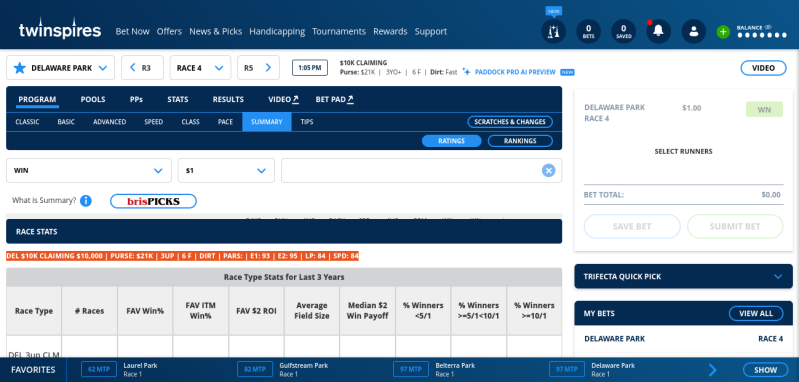The width and height of the screenshot is (799, 382).
Task: Toggle balance visibility eye icon
Action: (768, 28)
